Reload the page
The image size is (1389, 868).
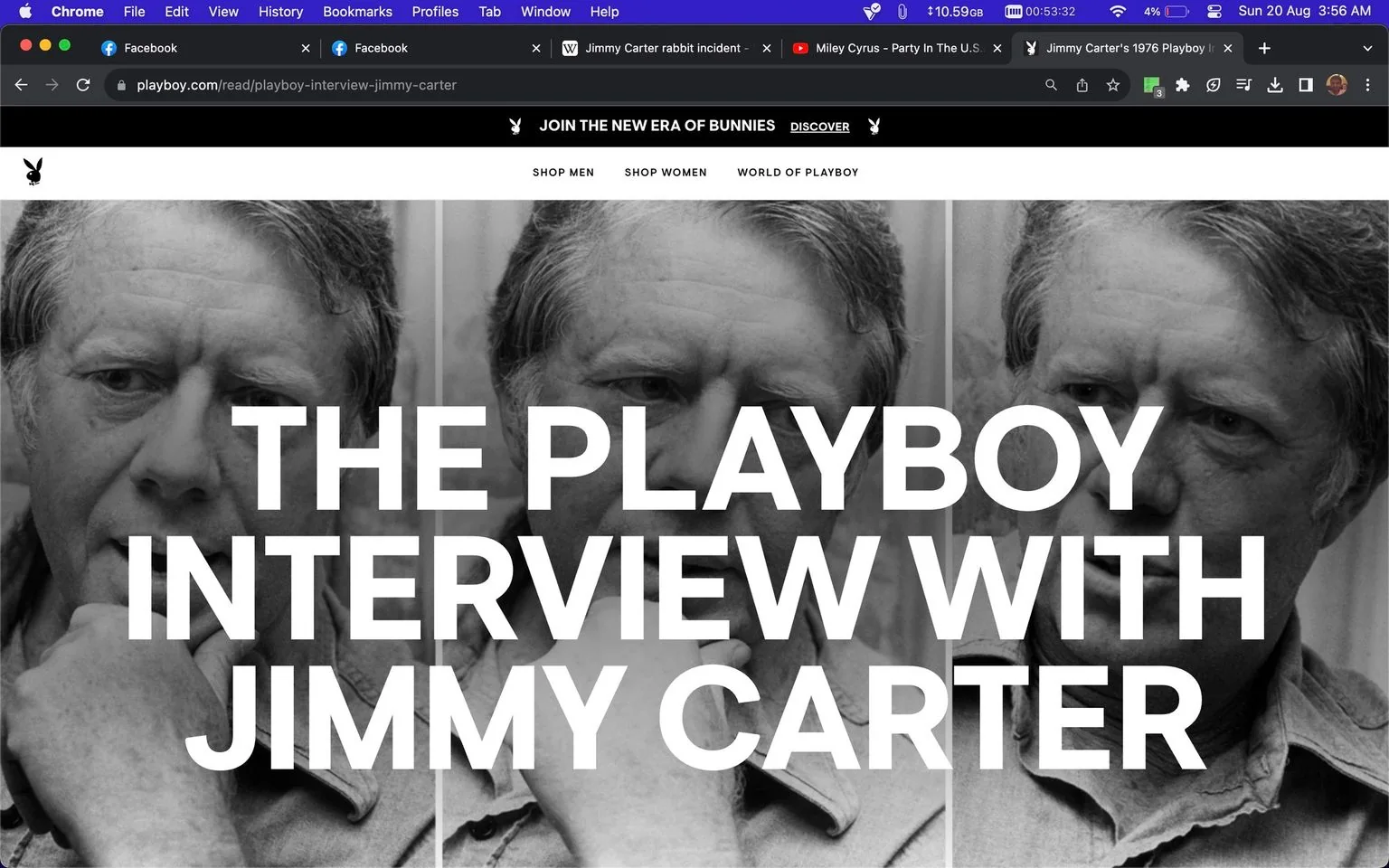(x=83, y=85)
